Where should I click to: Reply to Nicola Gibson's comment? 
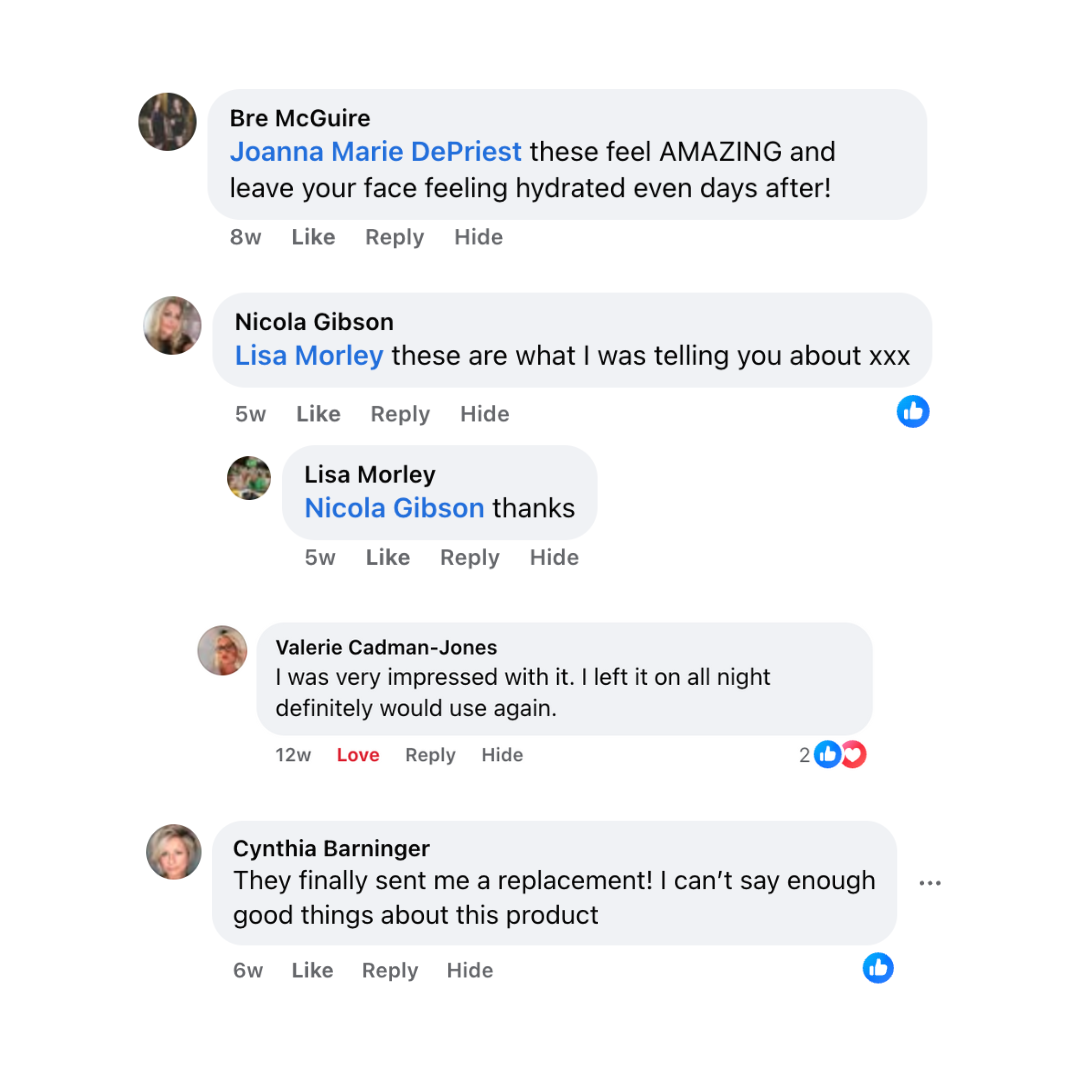pyautogui.click(x=400, y=414)
